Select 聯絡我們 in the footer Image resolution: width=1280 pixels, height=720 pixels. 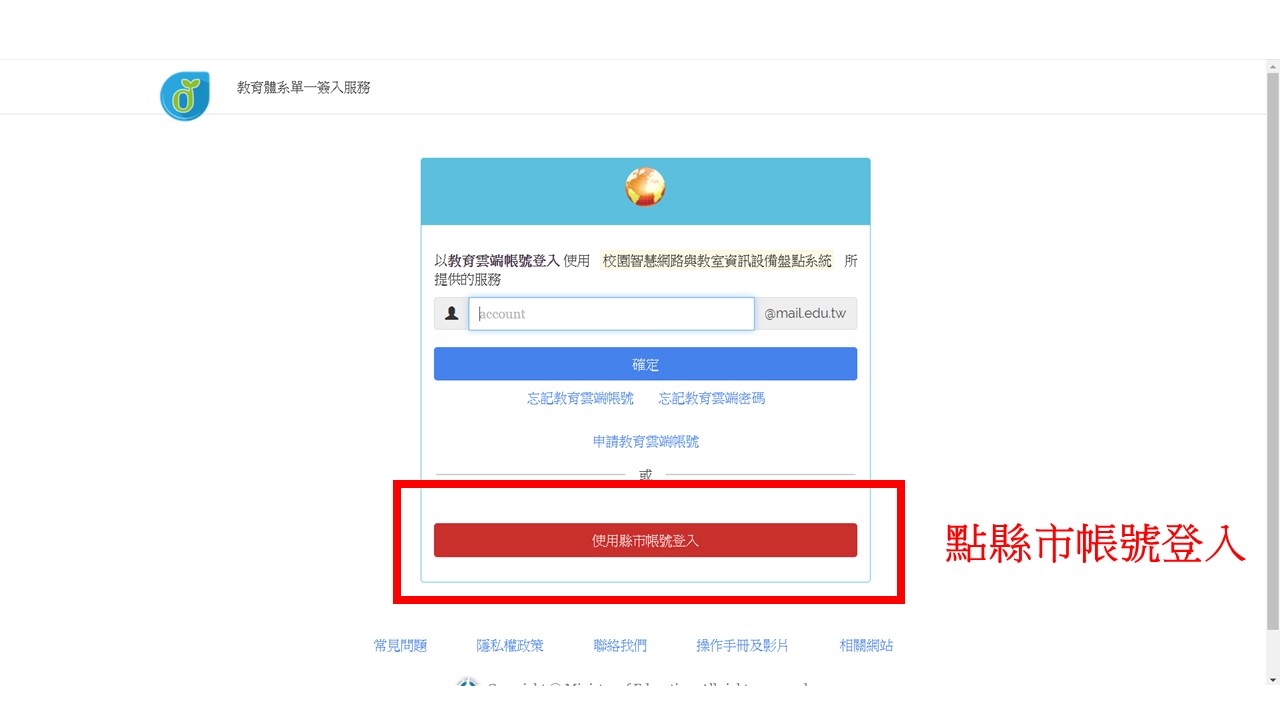(620, 646)
